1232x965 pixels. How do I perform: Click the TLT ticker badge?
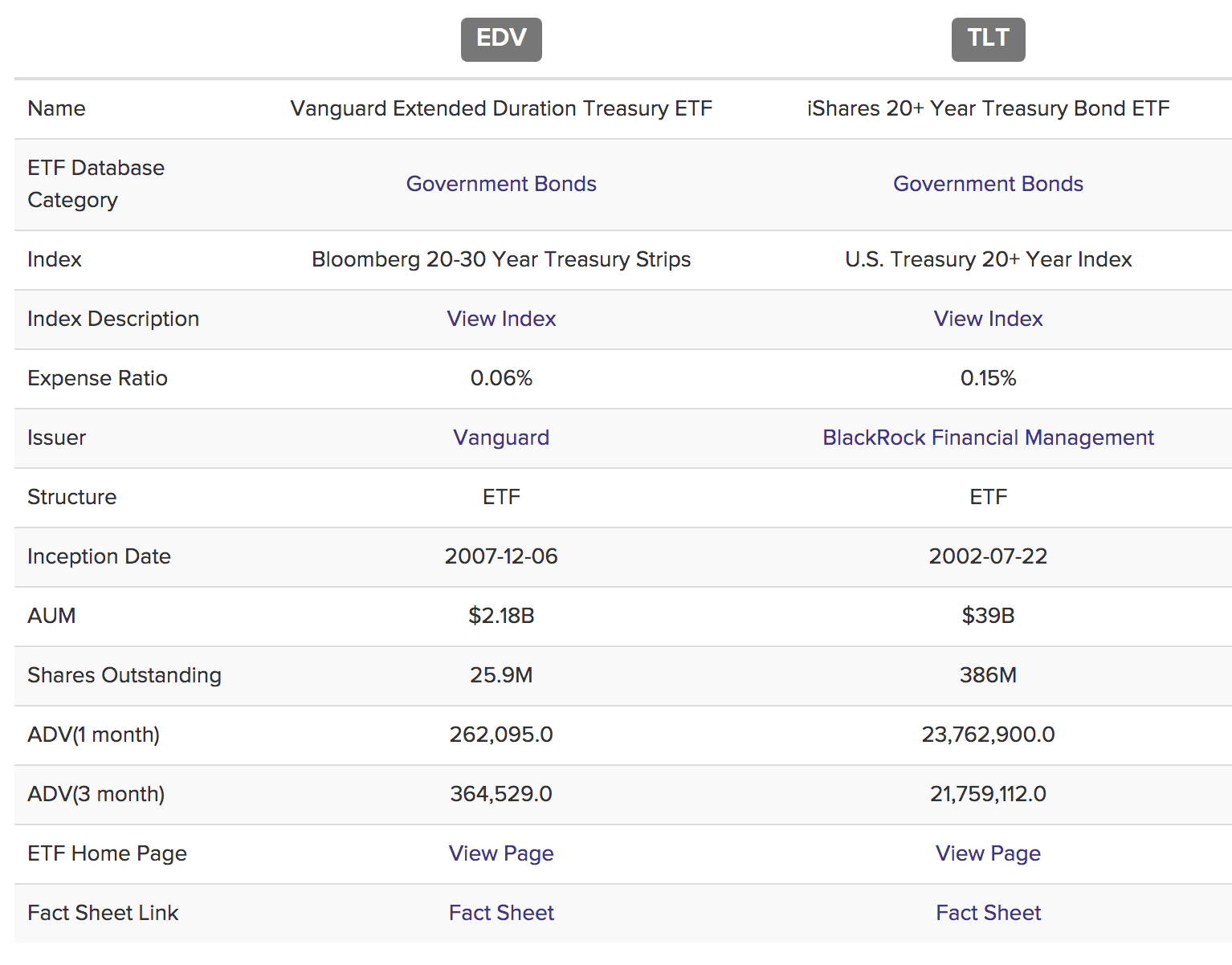tap(988, 39)
